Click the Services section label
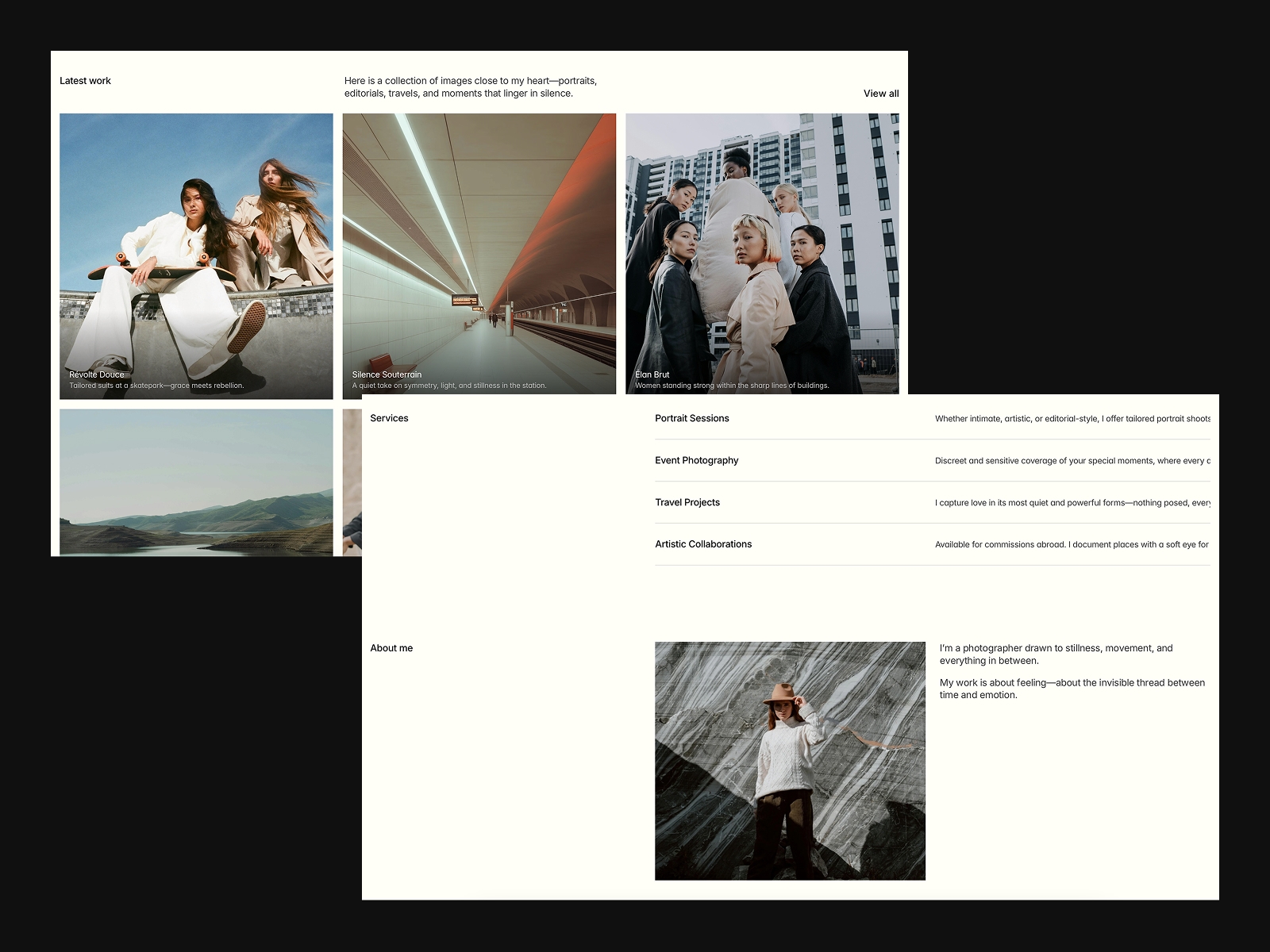The width and height of the screenshot is (1270, 952). [x=389, y=418]
